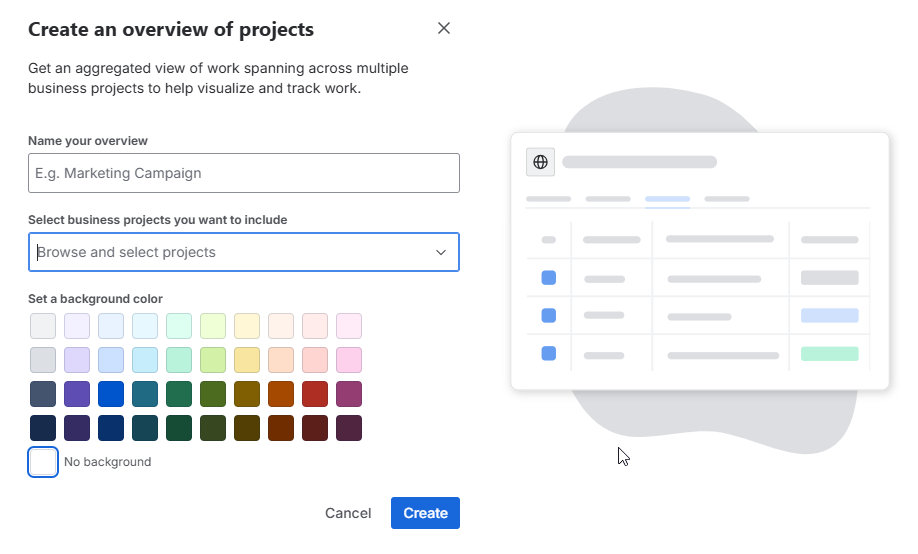Select the magenta-plum swatch in third row
This screenshot has width=918, height=554.
pyautogui.click(x=348, y=394)
